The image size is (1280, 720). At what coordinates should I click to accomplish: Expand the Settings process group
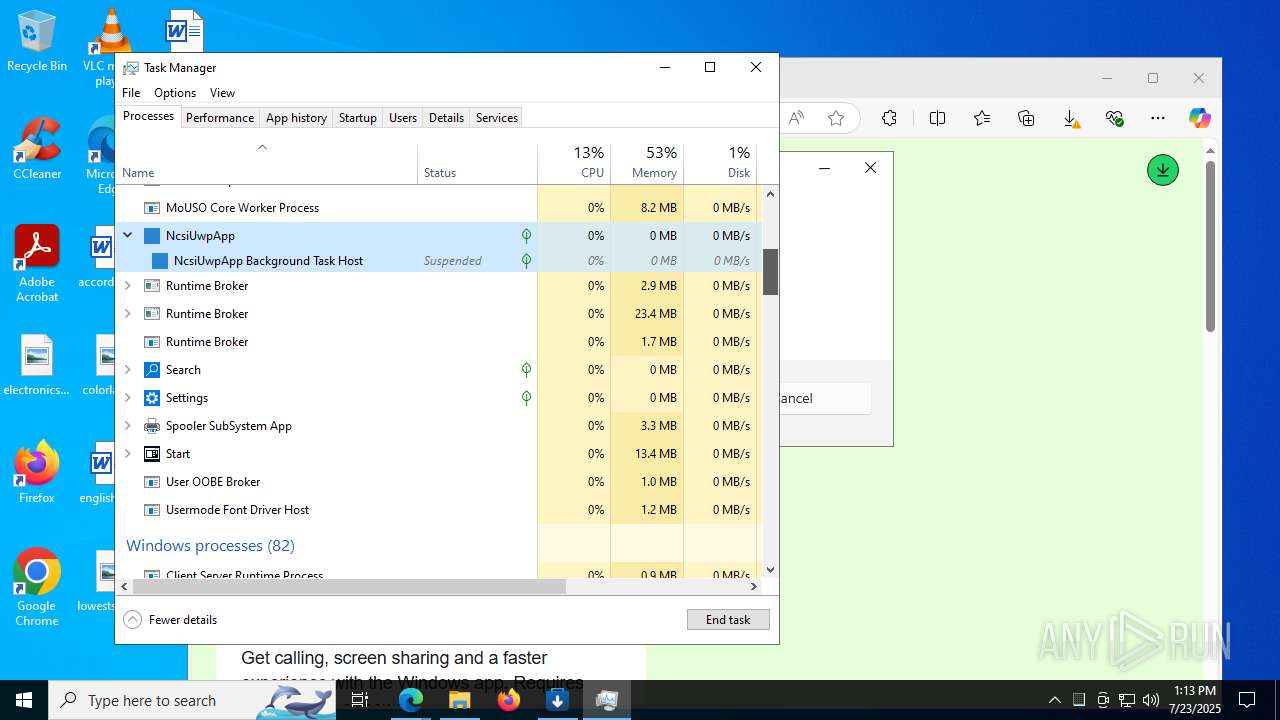[x=127, y=398]
